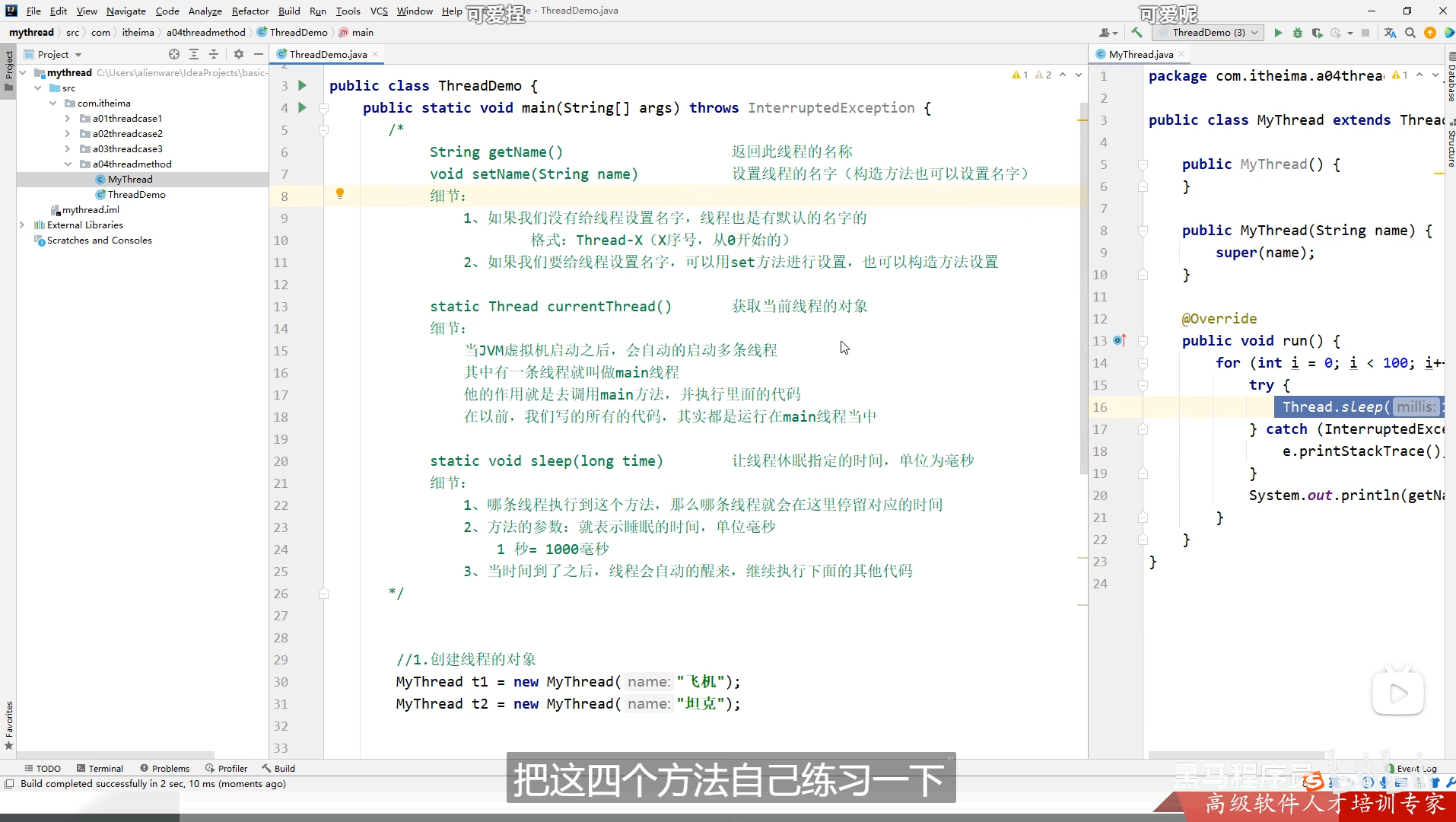
Task: Select mythread.iml in the project tree
Action: pos(90,209)
